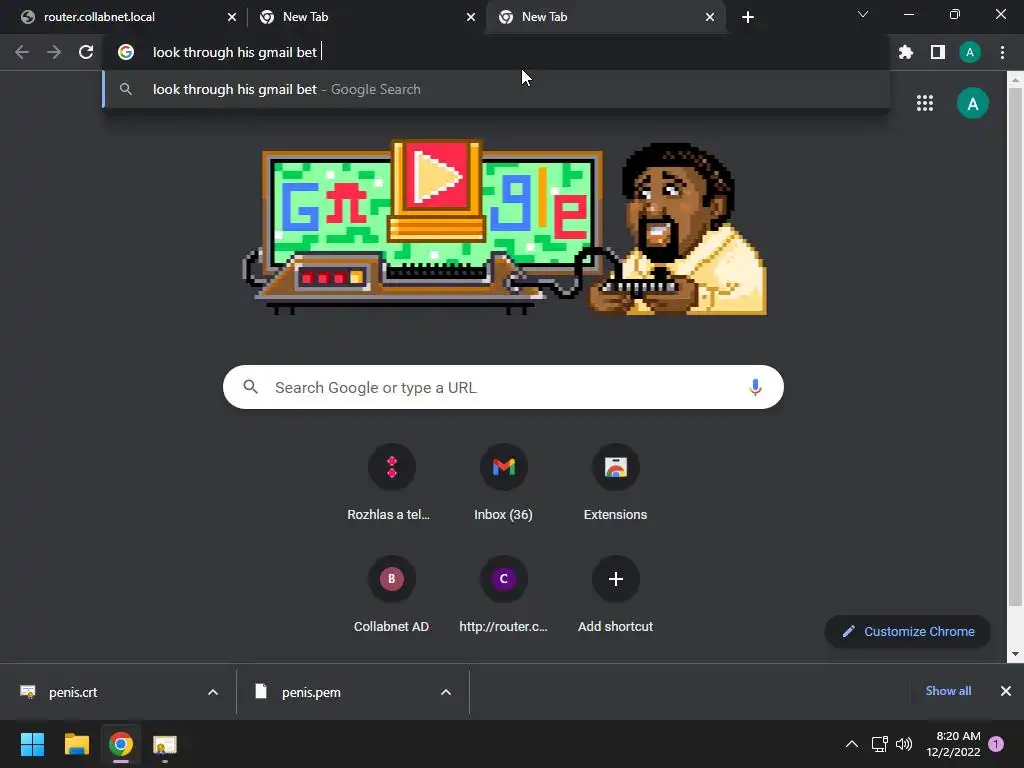Click the Search Google or type a URL box

pos(503,387)
